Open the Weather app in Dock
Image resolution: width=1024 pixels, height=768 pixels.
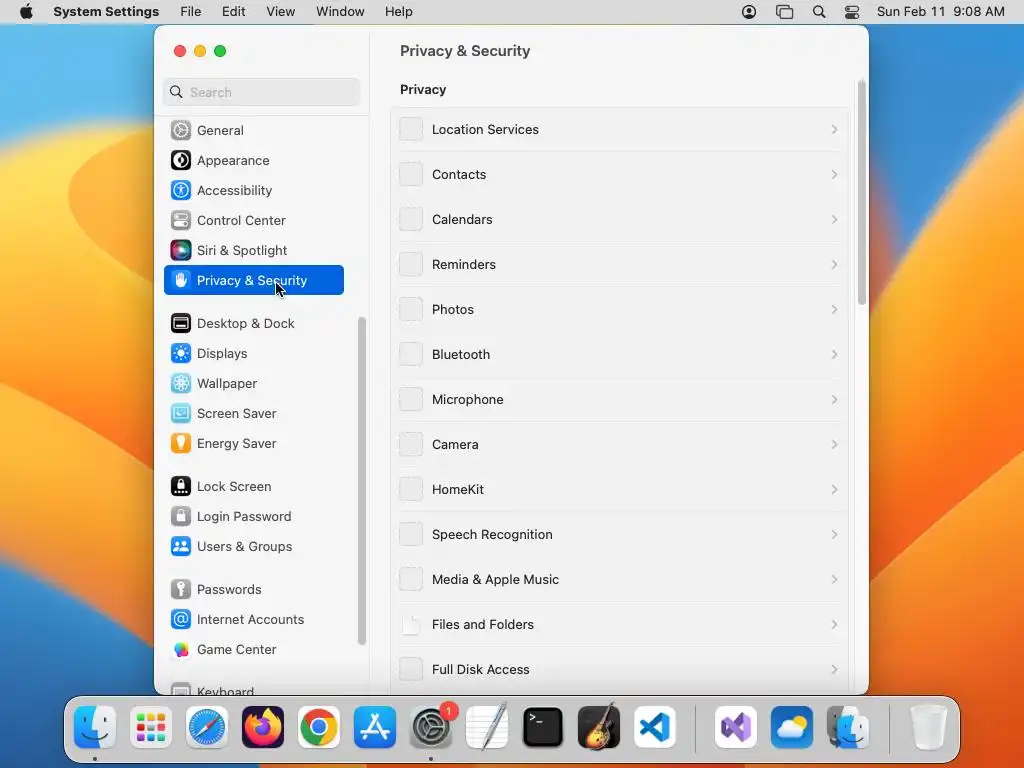[792, 727]
